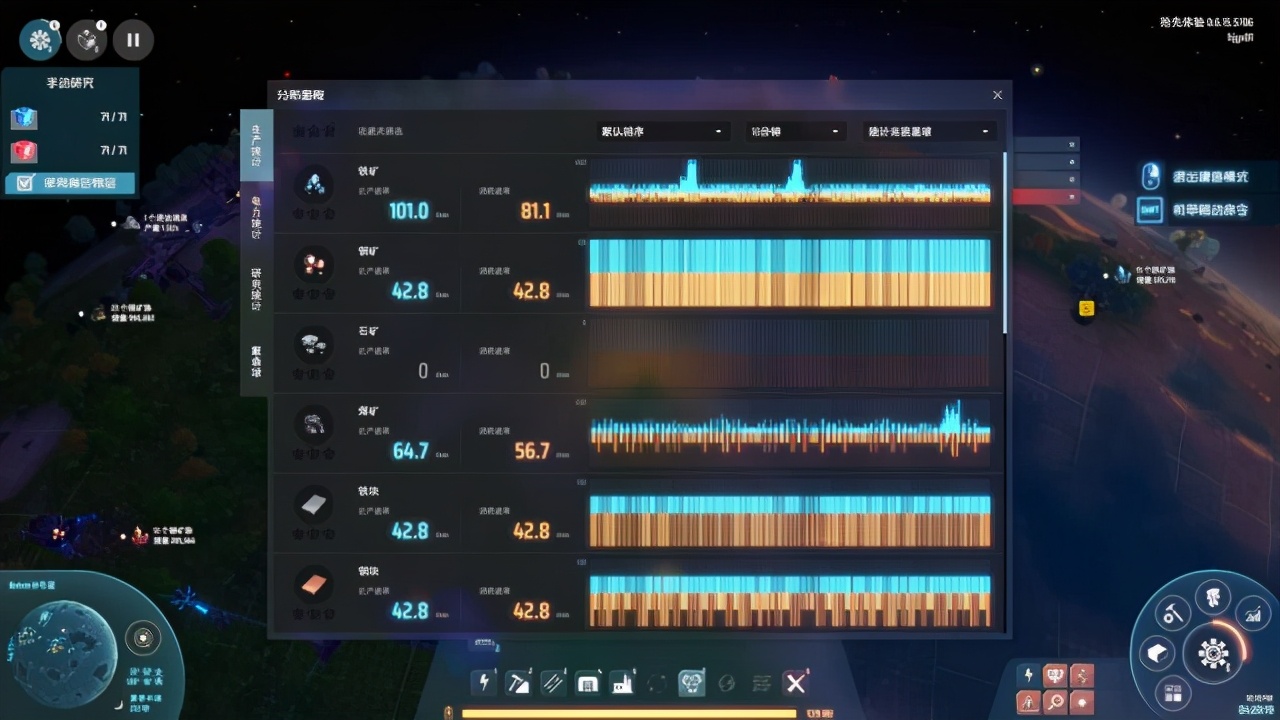Select the smelter factory filter icon
Image resolution: width=1280 pixels, height=720 pixels.
pyautogui.click(x=620, y=683)
